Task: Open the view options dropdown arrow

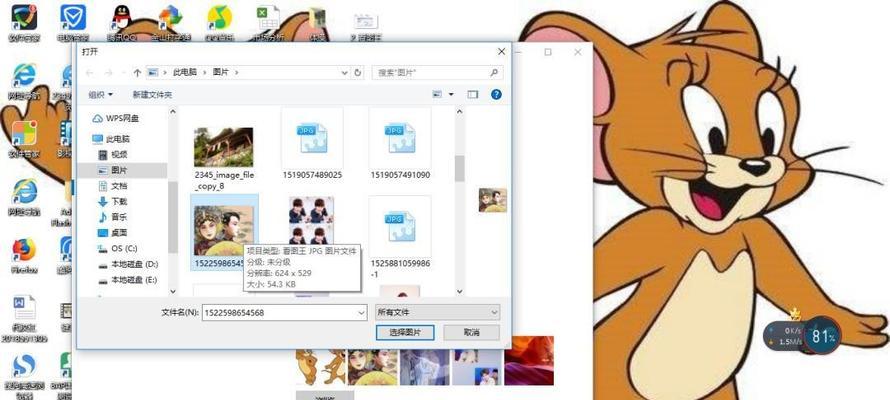Action: (x=451, y=94)
